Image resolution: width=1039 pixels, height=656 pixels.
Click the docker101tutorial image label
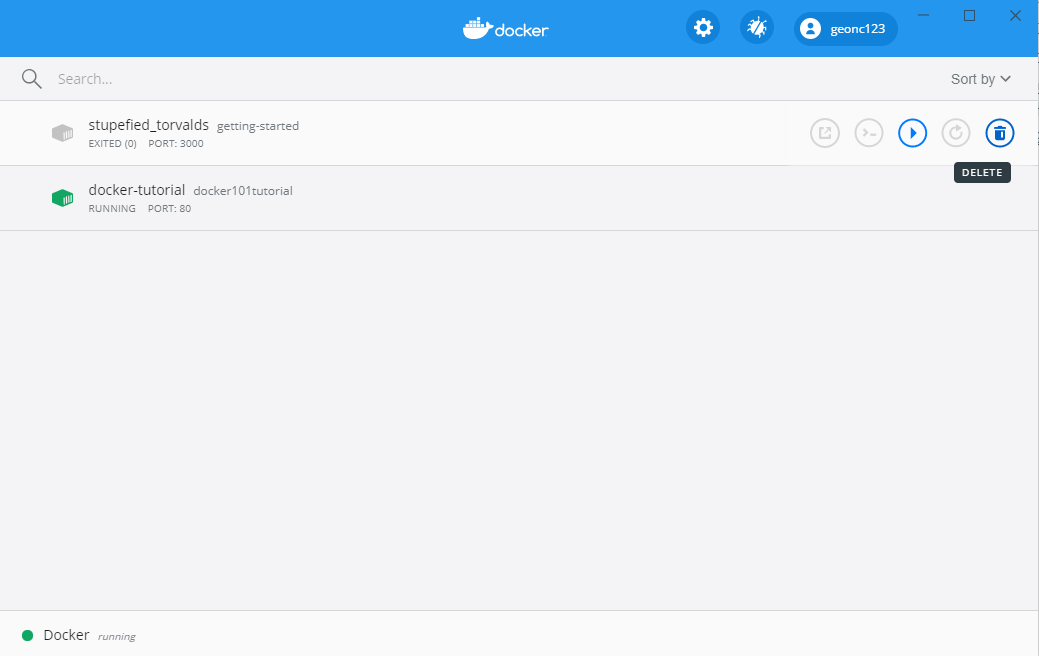[x=243, y=191]
